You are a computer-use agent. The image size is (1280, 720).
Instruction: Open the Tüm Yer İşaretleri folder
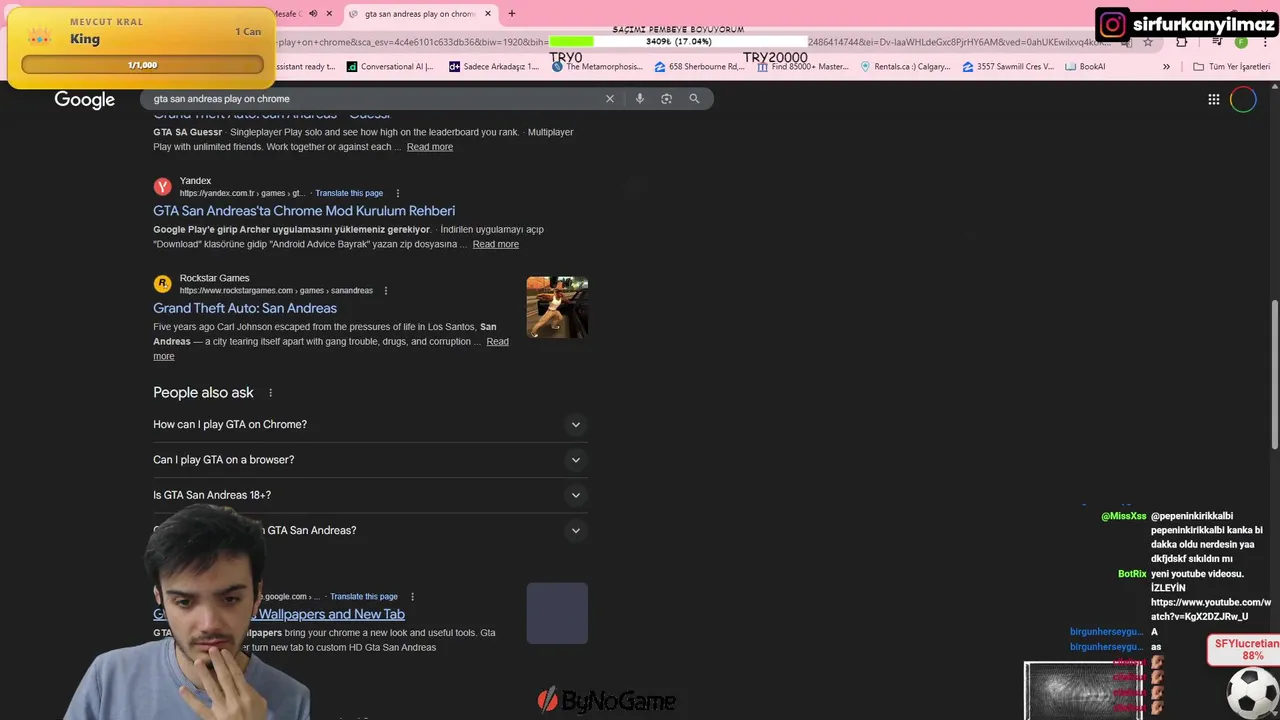click(x=1232, y=67)
